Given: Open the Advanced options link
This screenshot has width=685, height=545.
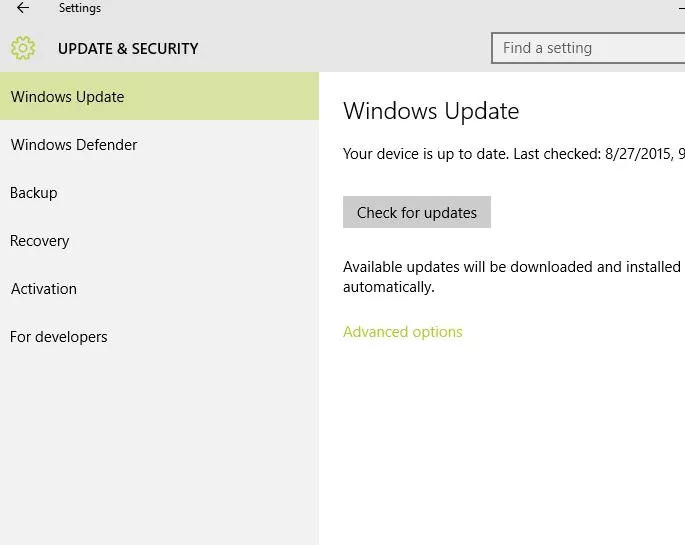Looking at the screenshot, I should click(x=403, y=332).
